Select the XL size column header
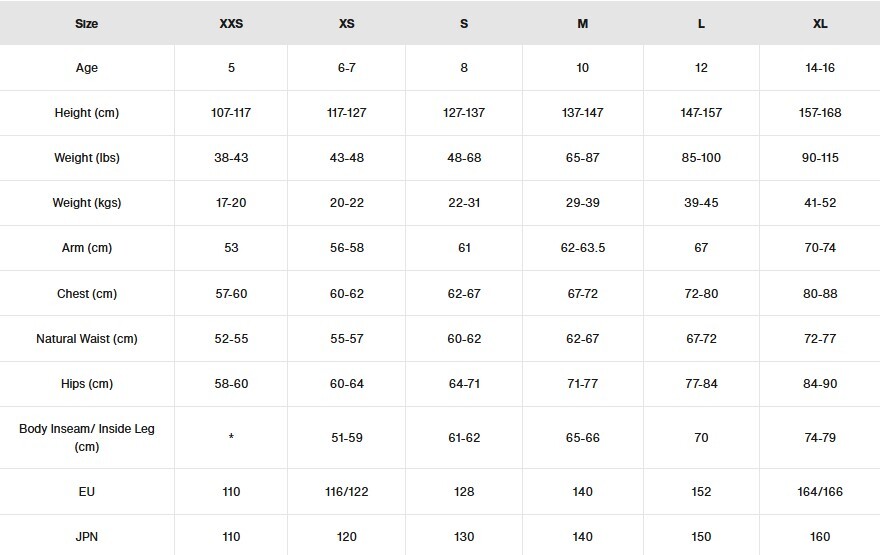Viewport: 880px width, 555px height. (820, 24)
